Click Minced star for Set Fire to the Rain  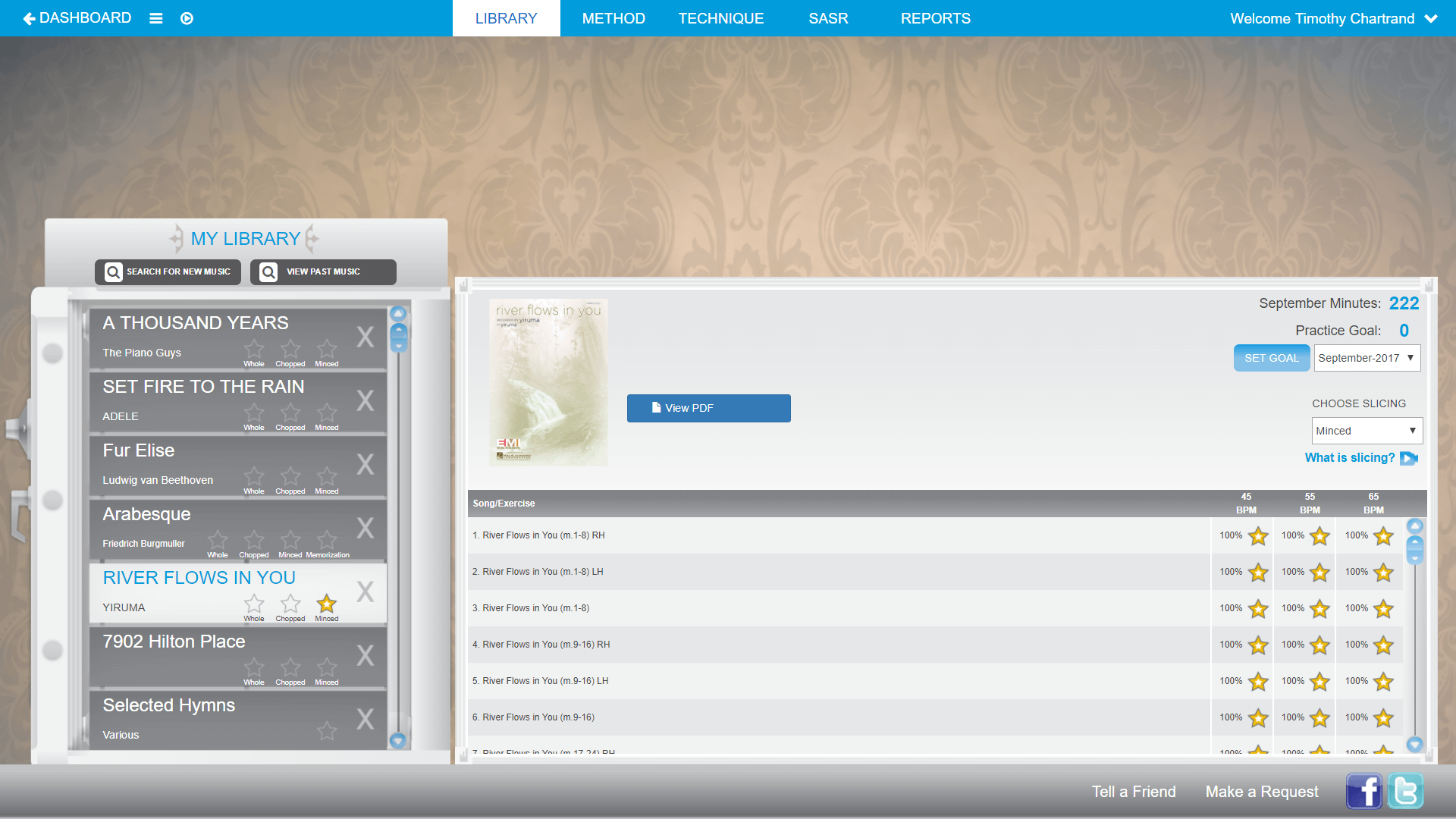pyautogui.click(x=327, y=413)
